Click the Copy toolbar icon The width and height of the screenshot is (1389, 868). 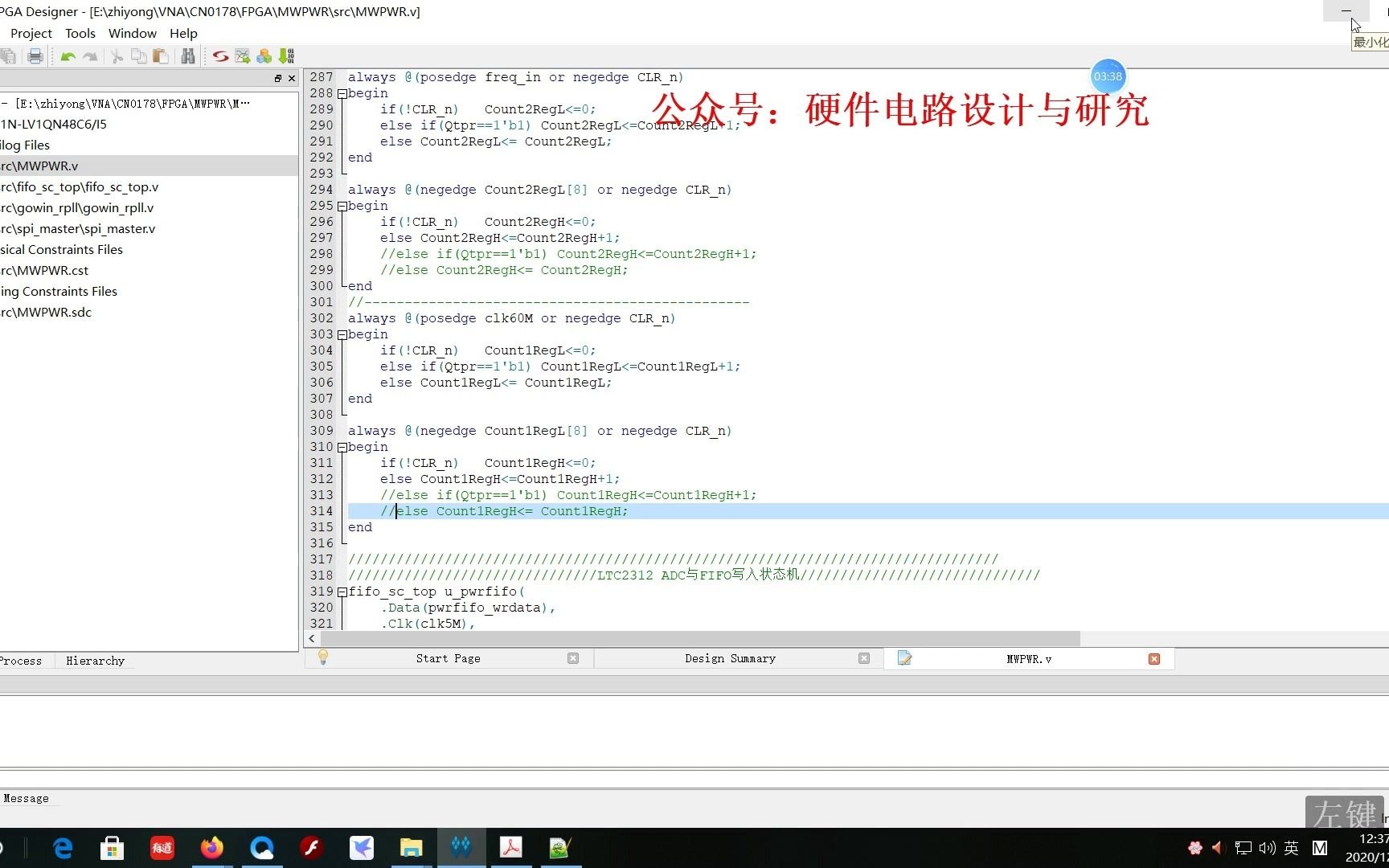138,55
